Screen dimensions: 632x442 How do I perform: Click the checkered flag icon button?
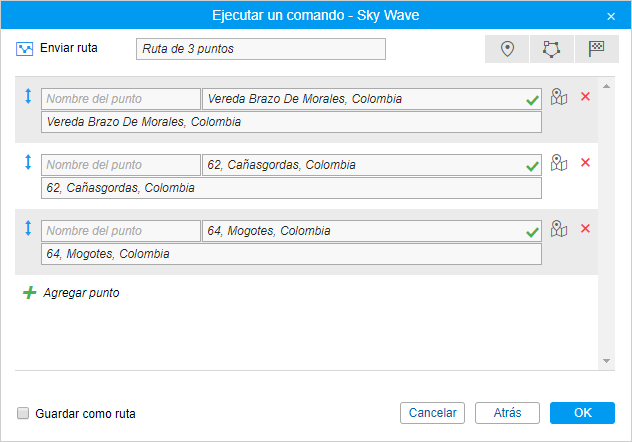pos(597,49)
